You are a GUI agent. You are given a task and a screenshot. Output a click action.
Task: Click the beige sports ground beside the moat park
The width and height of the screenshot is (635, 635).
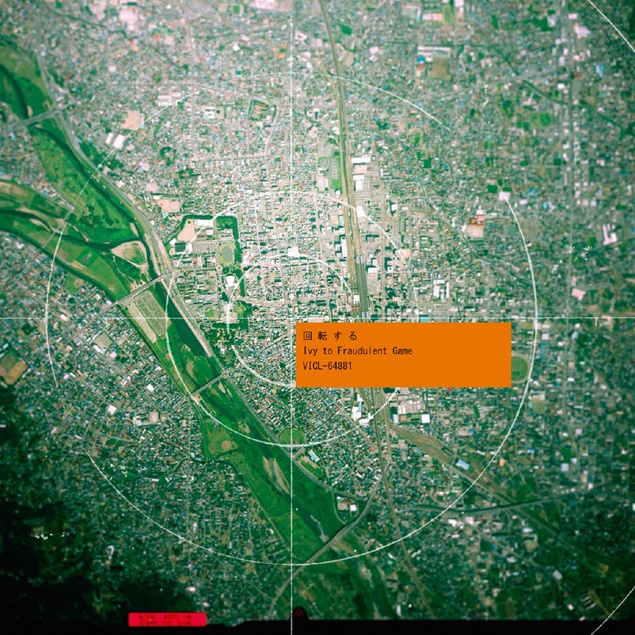click(x=188, y=232)
